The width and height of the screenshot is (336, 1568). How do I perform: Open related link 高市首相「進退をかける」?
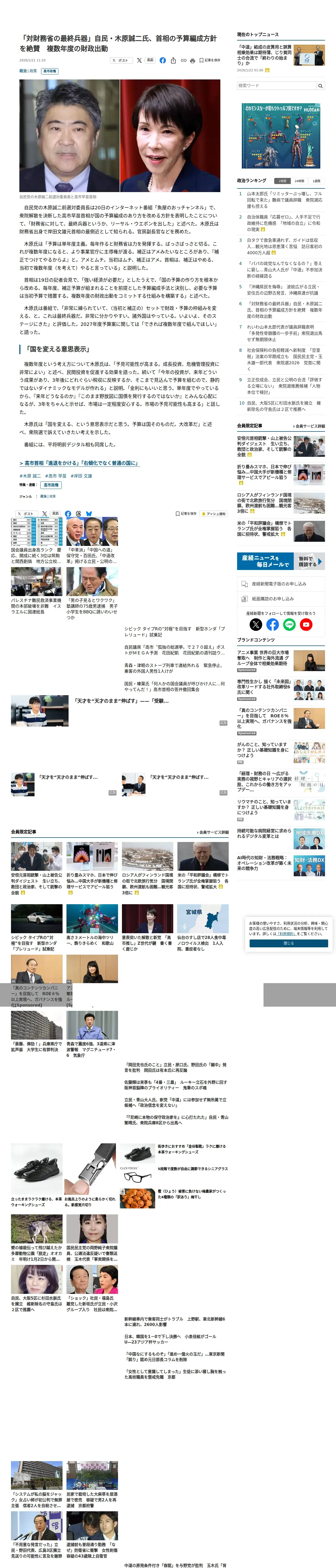[x=80, y=463]
